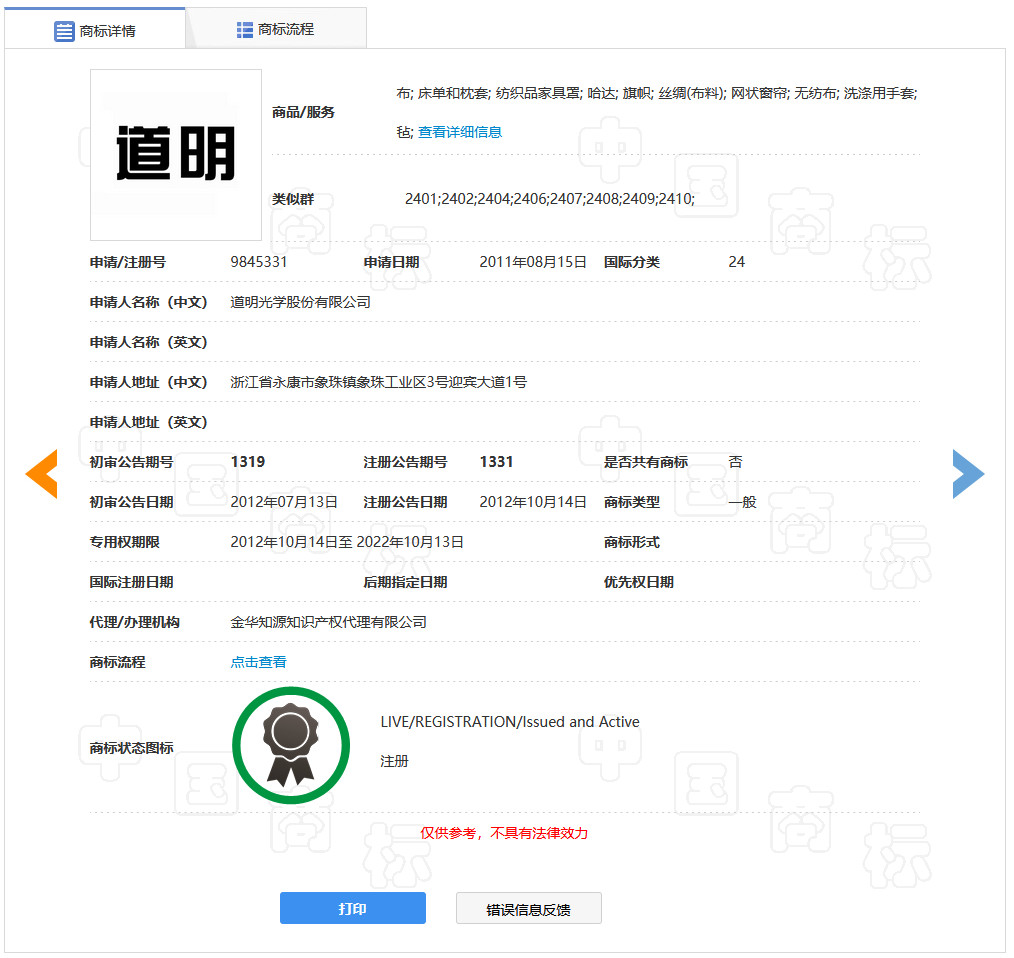
Task: Select the 道明 trademark image
Action: (x=175, y=155)
